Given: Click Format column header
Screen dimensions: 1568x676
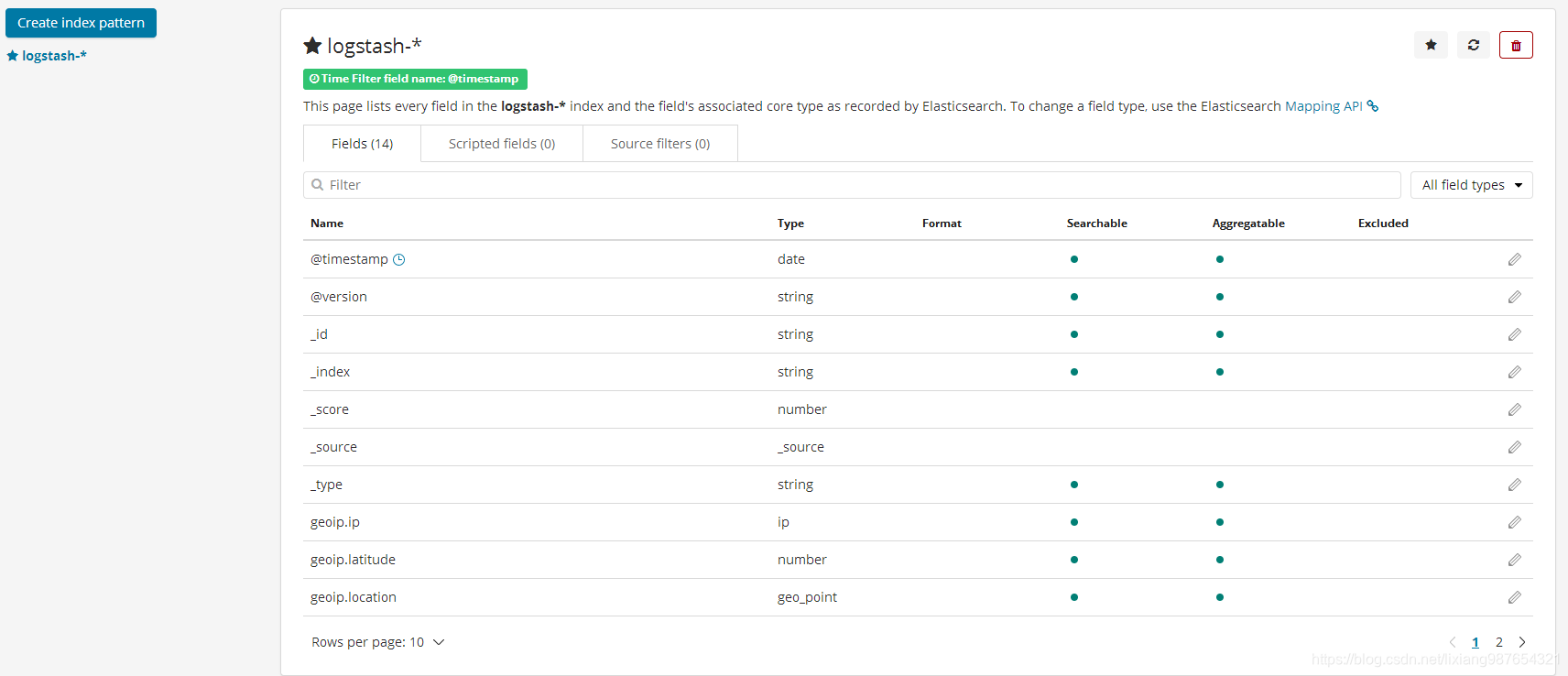Looking at the screenshot, I should point(942,224).
